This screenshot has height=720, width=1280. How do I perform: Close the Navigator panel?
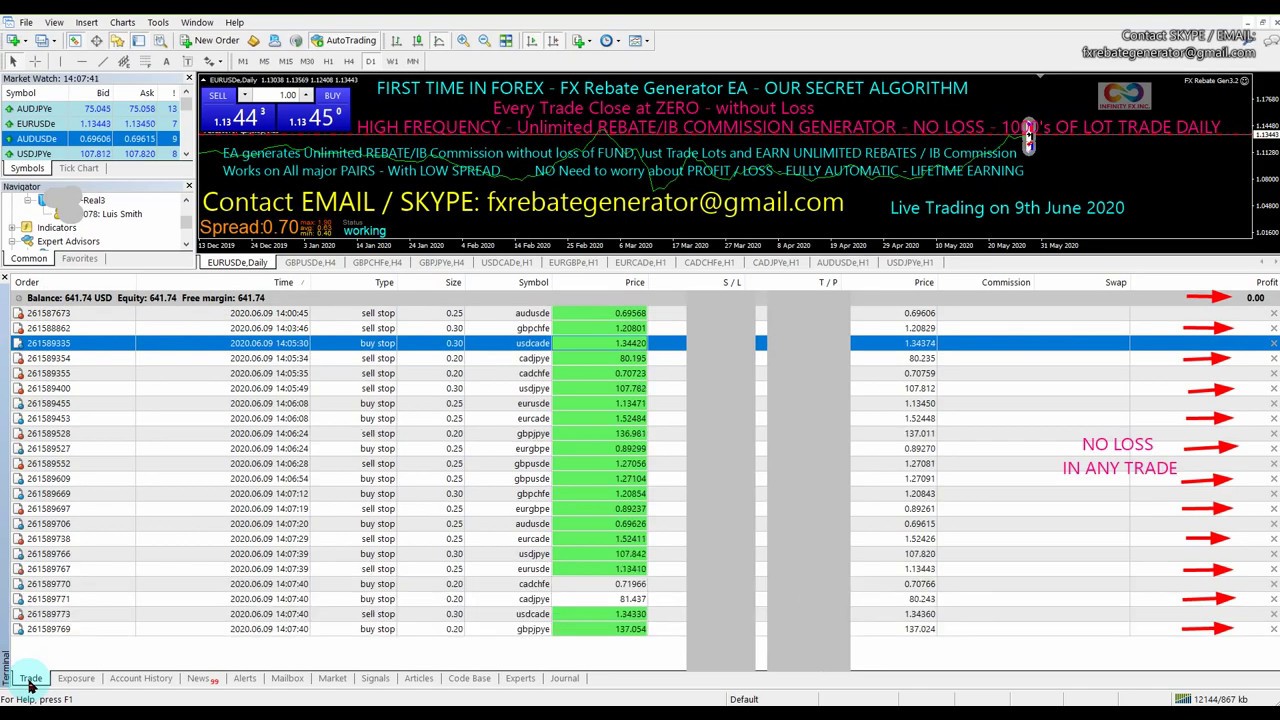pyautogui.click(x=188, y=186)
